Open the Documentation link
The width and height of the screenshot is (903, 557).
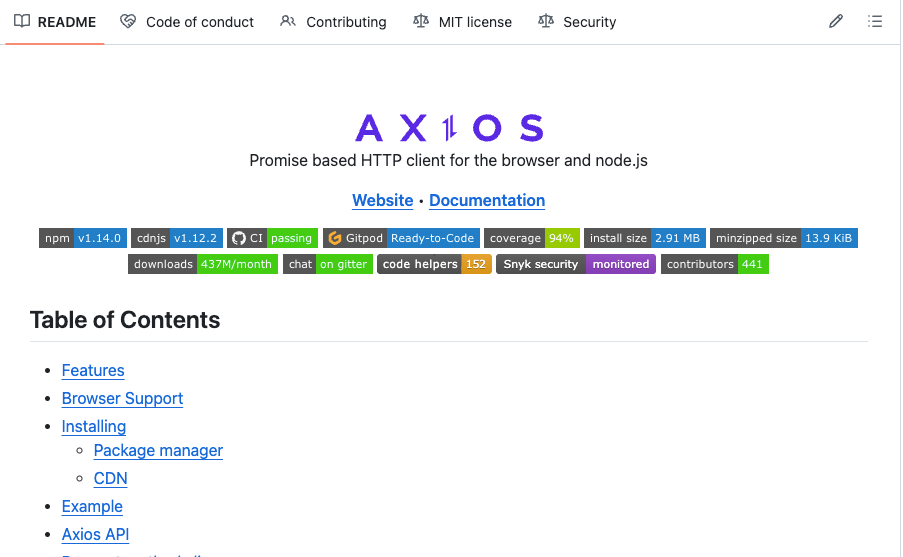[x=487, y=200]
